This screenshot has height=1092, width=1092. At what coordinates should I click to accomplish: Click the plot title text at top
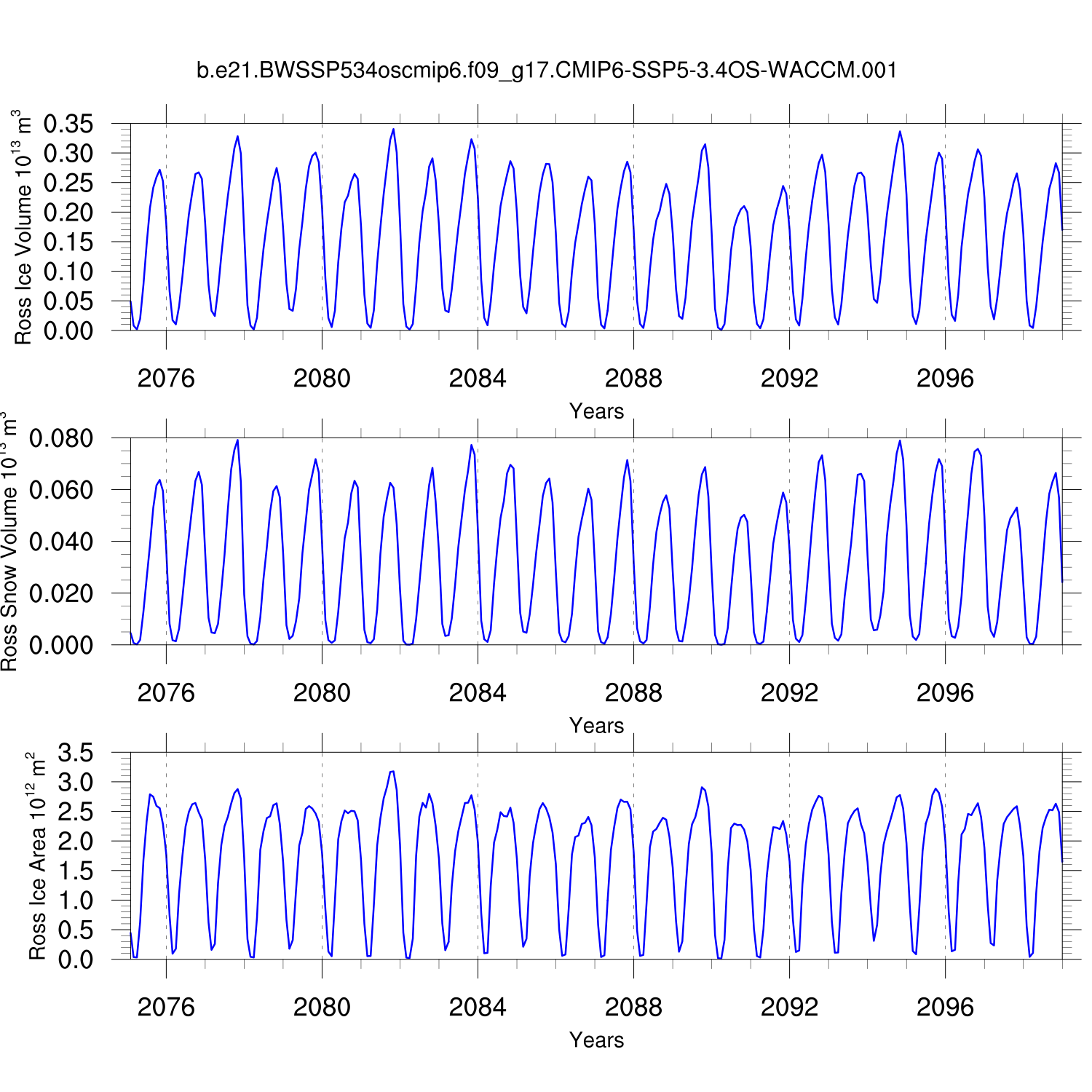click(x=546, y=71)
